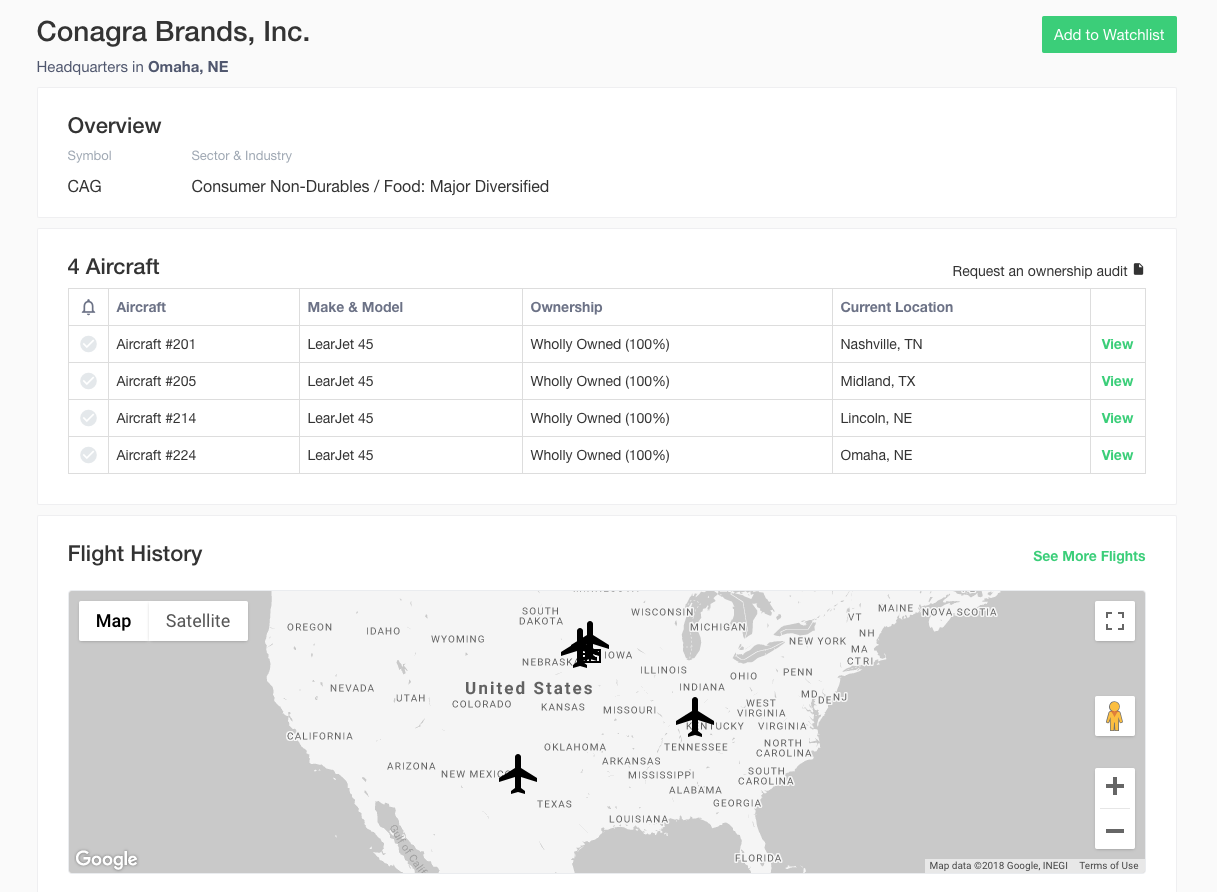The height and width of the screenshot is (892, 1217).
Task: Click Wholly Owned cell for Aircraft #214
Action: point(677,418)
